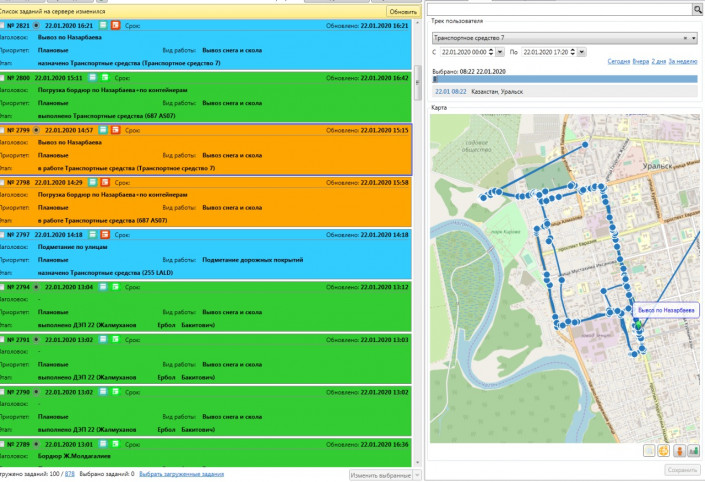Click the Выбрать загруженные задания link

(181, 474)
